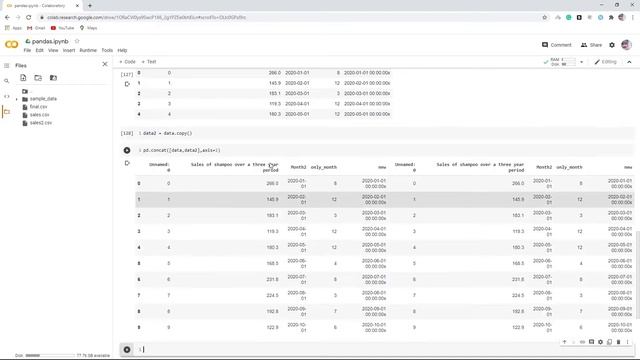The width and height of the screenshot is (640, 360).
Task: Close the Files panel
Action: 105,64
